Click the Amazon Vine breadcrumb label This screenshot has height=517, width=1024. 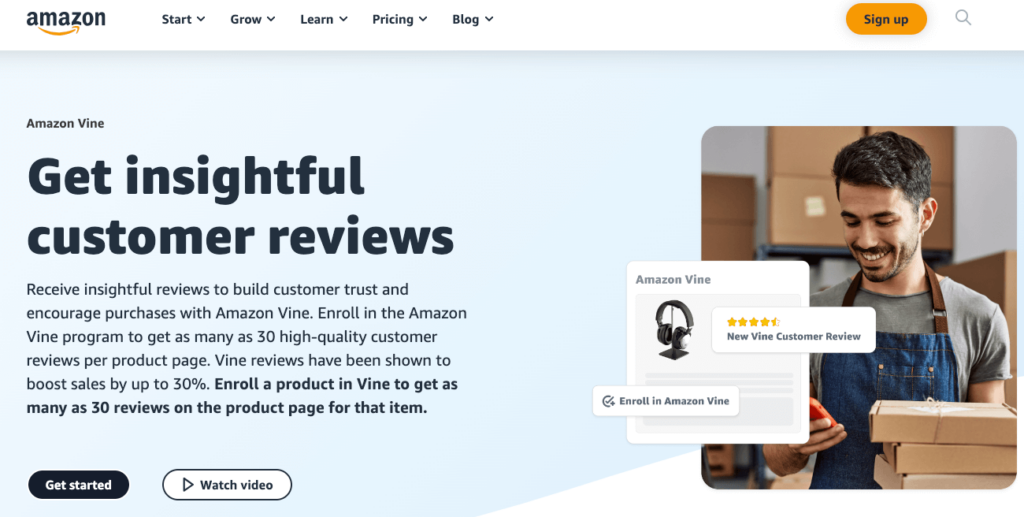[x=65, y=123]
